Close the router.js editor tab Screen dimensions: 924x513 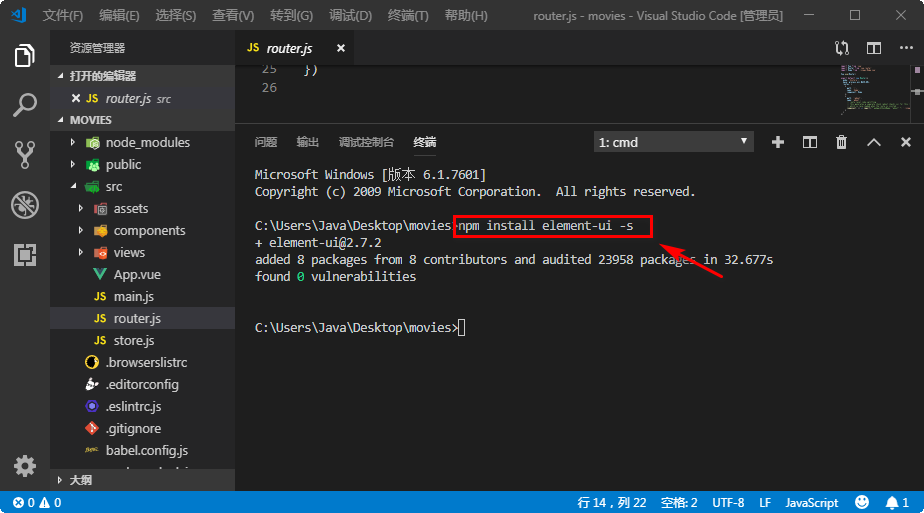click(341, 48)
